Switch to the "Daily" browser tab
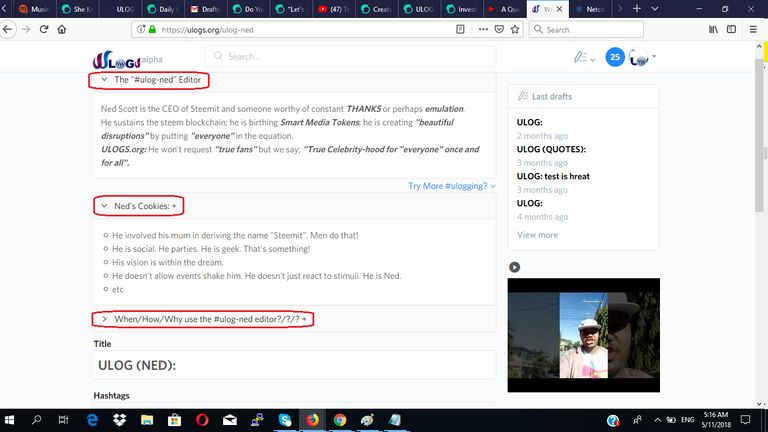The height and width of the screenshot is (432, 768). coord(162,9)
